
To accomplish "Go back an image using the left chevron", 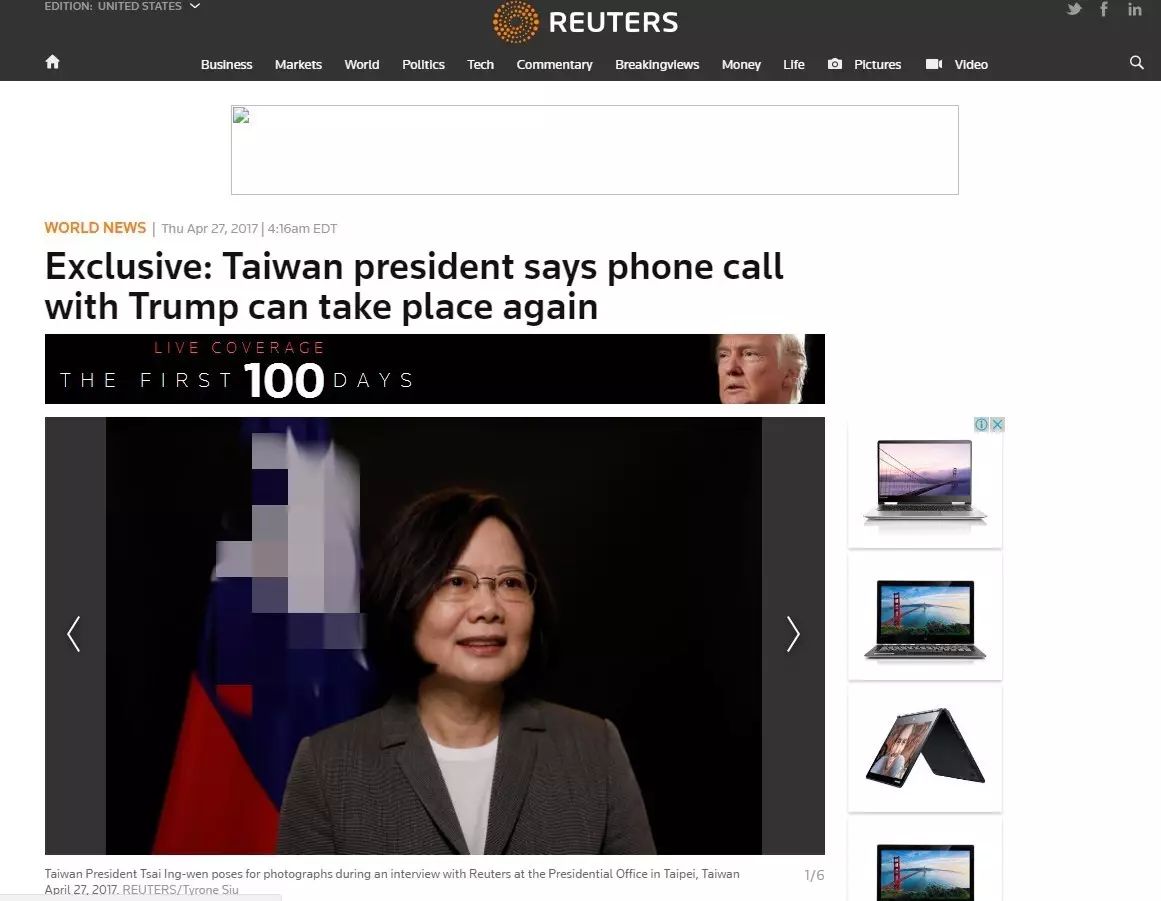I will tap(73, 634).
